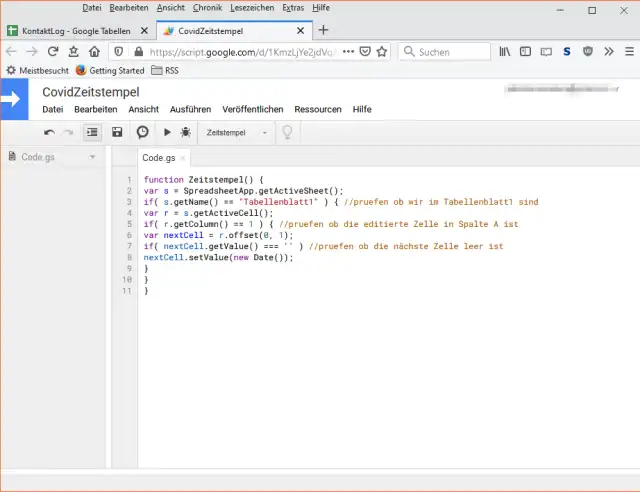Screen dimensions: 640x492
Task: Click the Apps Script blue arrow logo
Action: (x=12, y=99)
